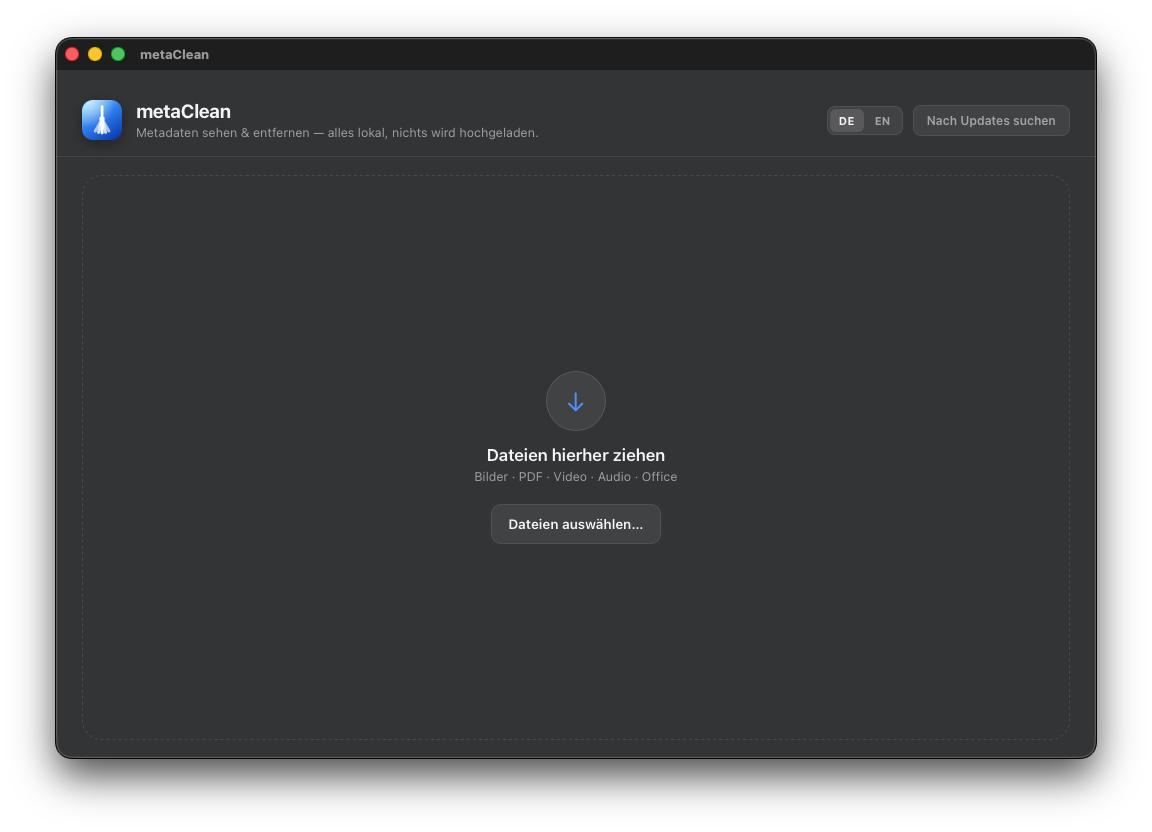Click the Dateien hierher ziehen heading
The image size is (1152, 832).
(x=575, y=455)
